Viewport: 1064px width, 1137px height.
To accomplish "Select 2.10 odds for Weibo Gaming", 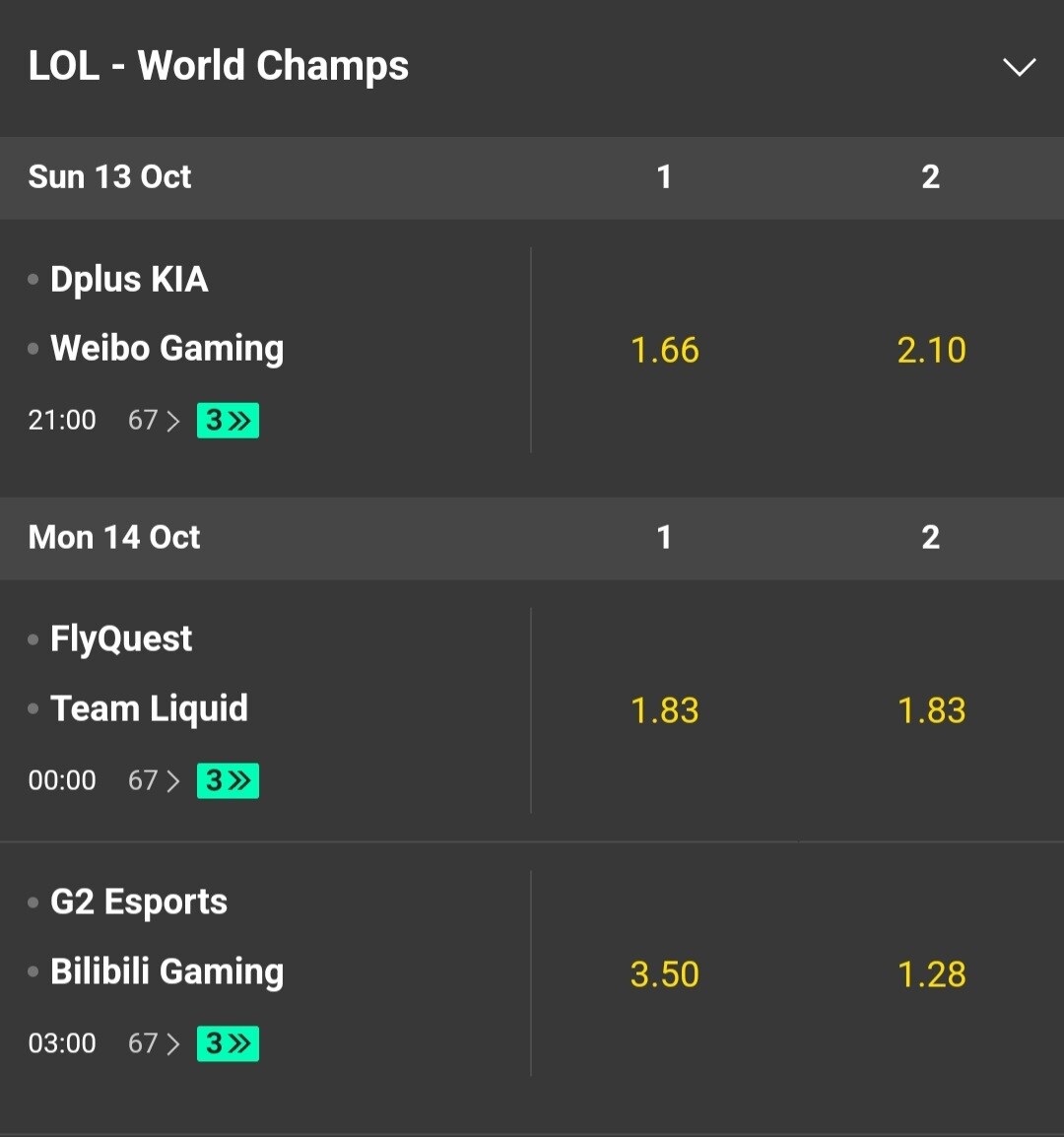I will [931, 351].
